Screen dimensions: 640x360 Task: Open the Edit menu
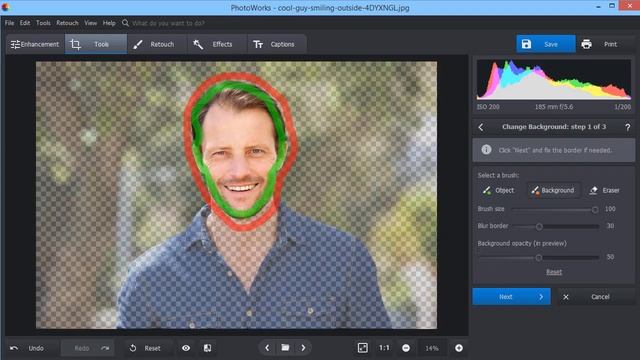pyautogui.click(x=25, y=23)
